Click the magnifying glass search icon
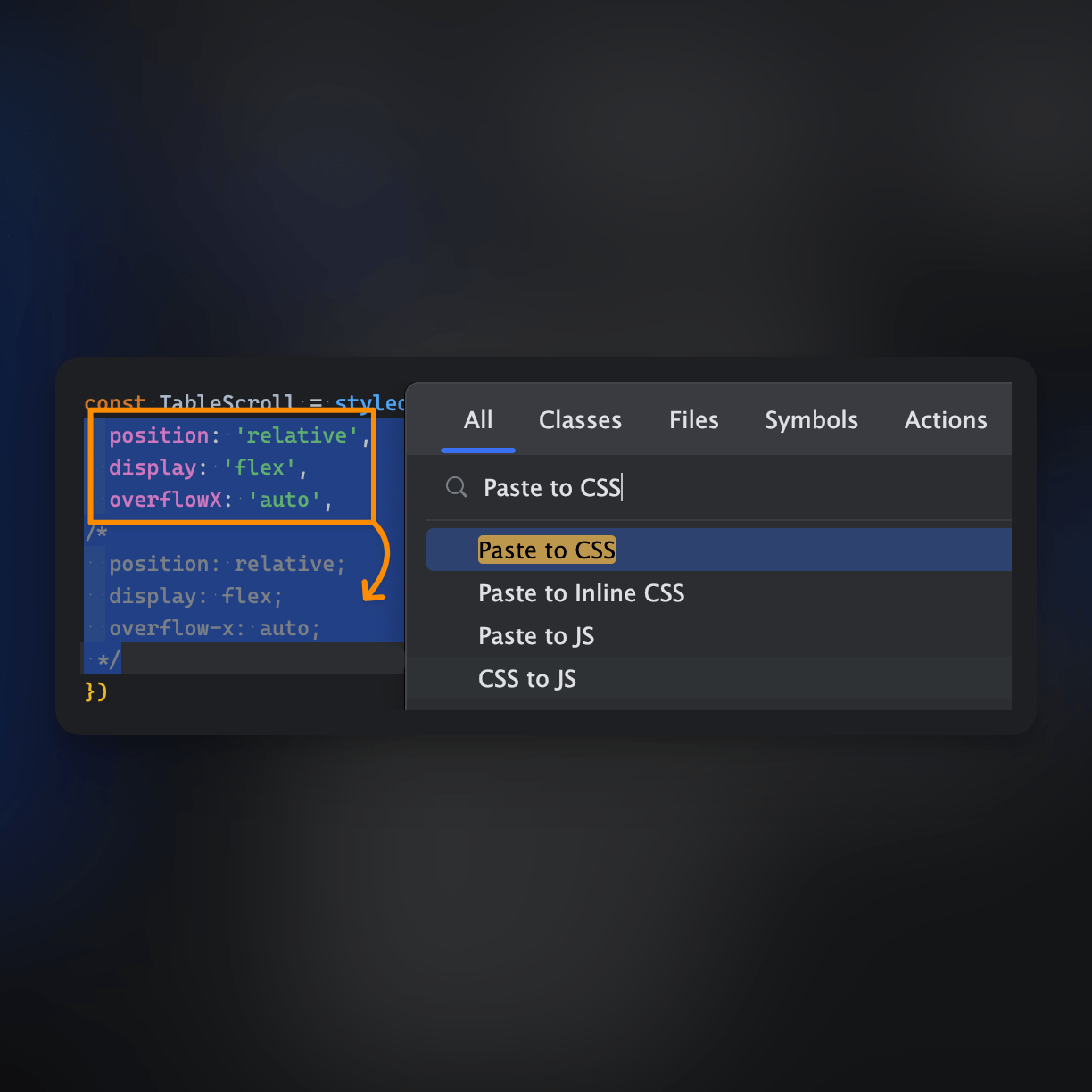Image resolution: width=1092 pixels, height=1092 pixels. tap(456, 487)
